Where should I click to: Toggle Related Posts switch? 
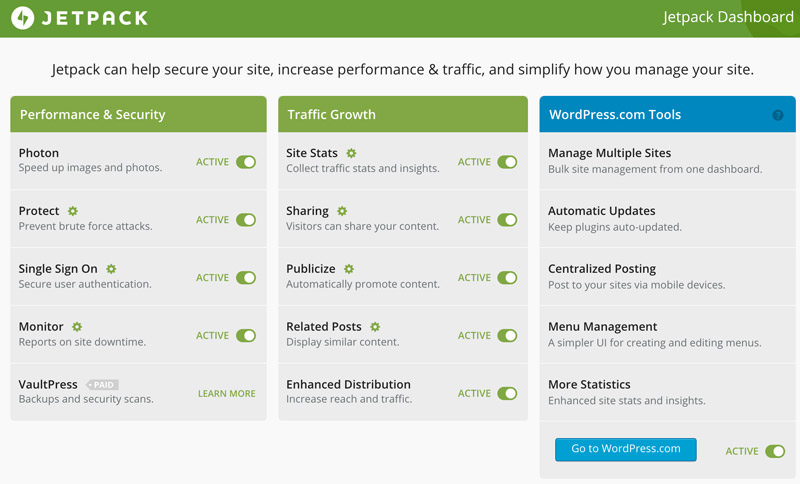tap(507, 336)
